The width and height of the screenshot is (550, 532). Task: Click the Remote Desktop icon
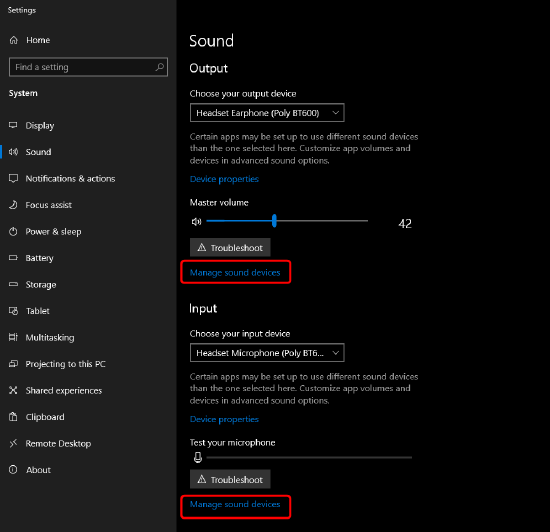coord(13,443)
